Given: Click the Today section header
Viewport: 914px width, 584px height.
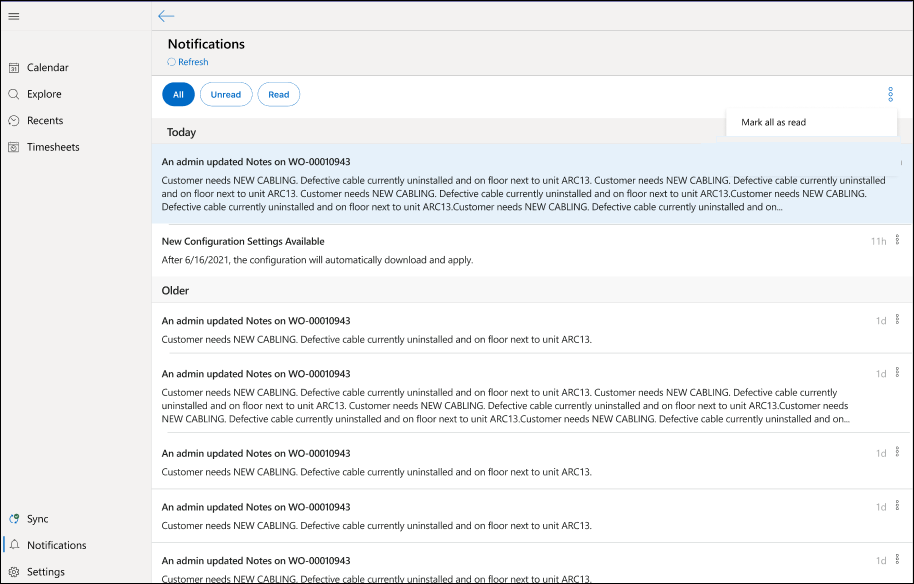Looking at the screenshot, I should 181,132.
